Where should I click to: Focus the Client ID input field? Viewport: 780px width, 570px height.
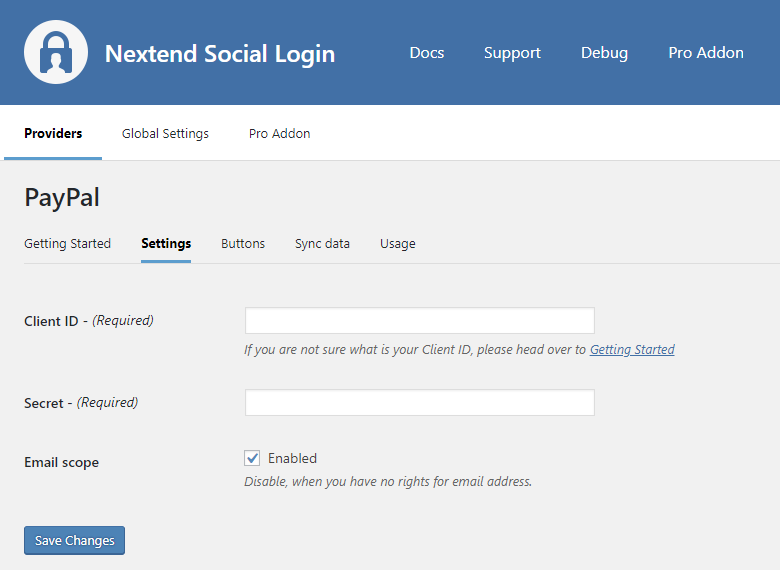coord(420,321)
